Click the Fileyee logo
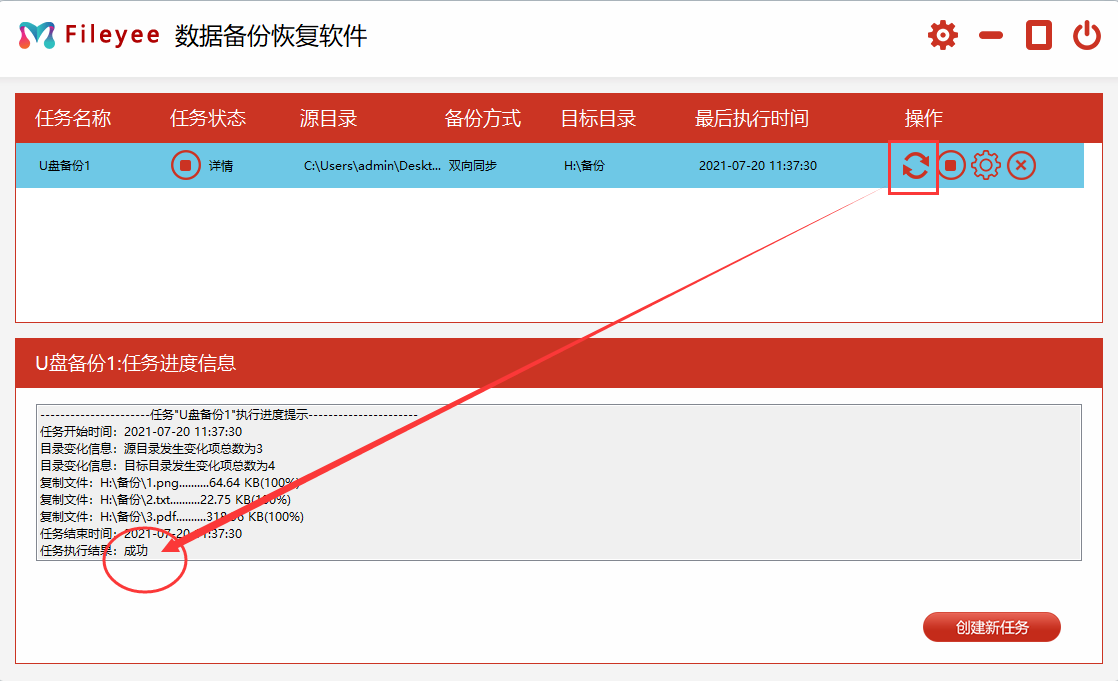Screen dimensions: 1118x681 tap(37, 36)
